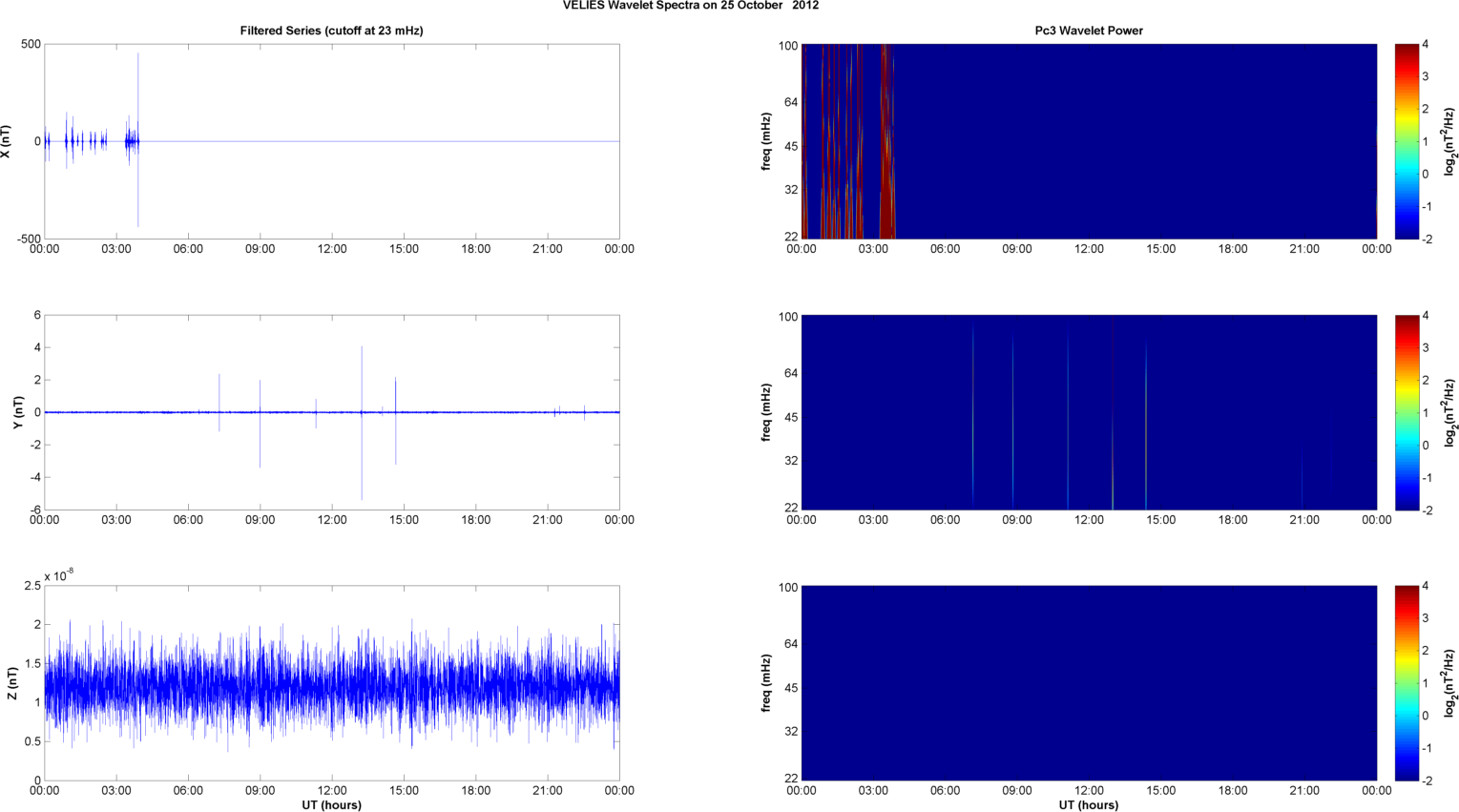Screen dimensions: 1459x812
Task: Click the '6' tick atop the Y plot axis
Action: pos(37,315)
